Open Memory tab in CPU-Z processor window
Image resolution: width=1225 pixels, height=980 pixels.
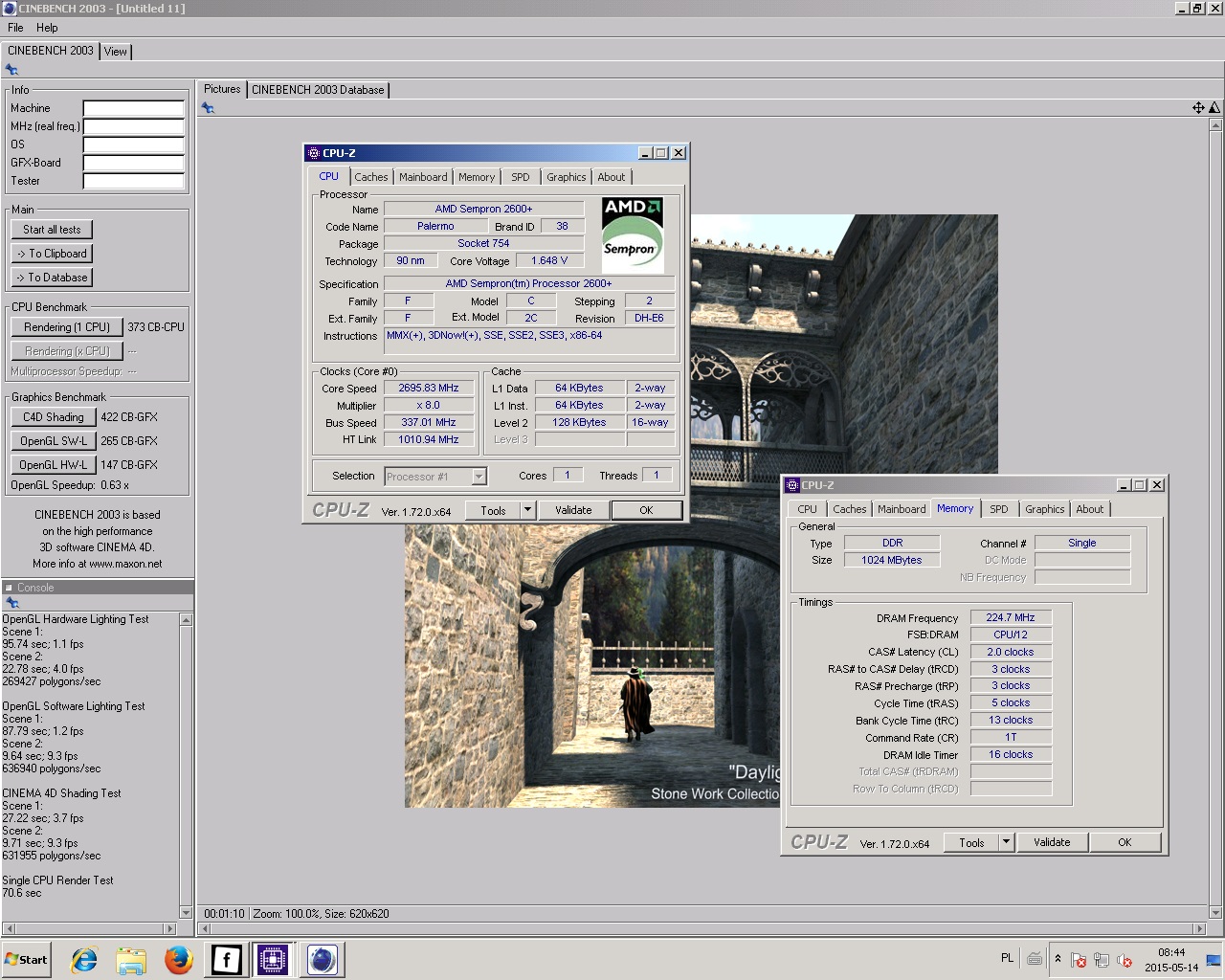point(477,177)
